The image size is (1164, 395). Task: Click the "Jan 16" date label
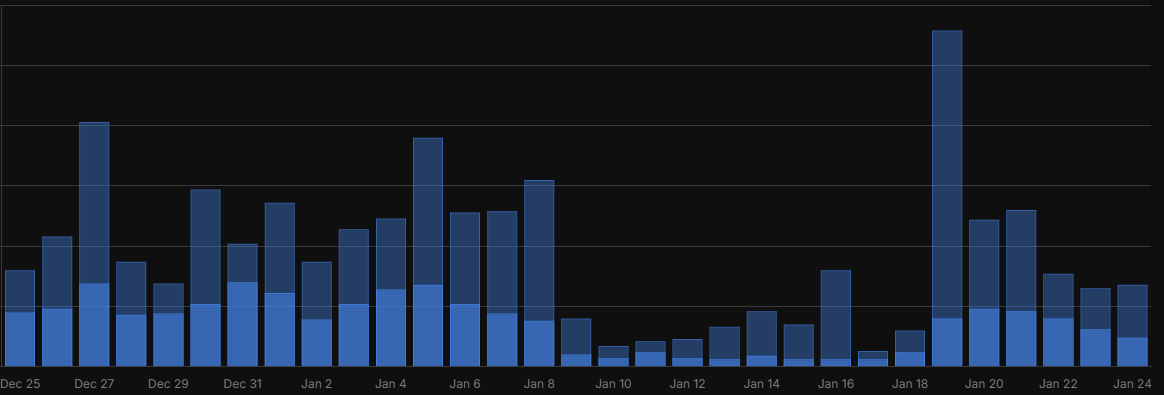[836, 384]
